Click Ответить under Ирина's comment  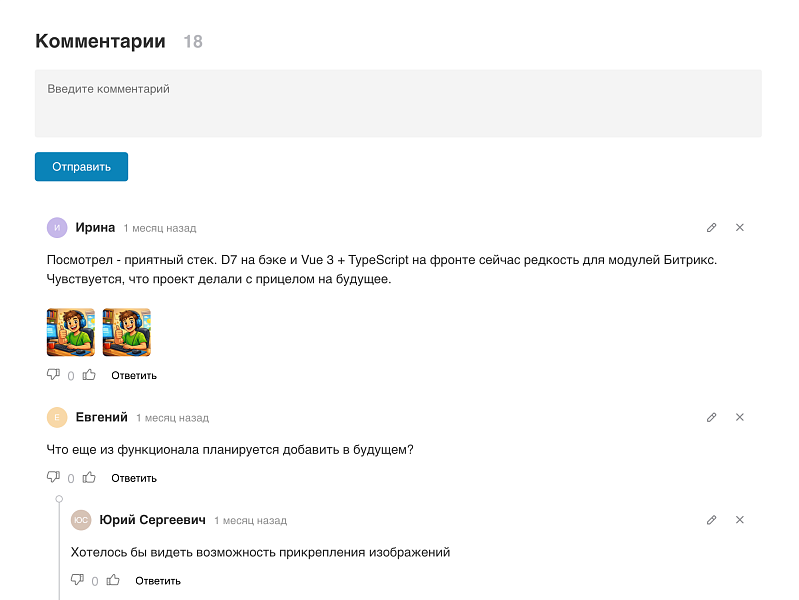tap(134, 376)
